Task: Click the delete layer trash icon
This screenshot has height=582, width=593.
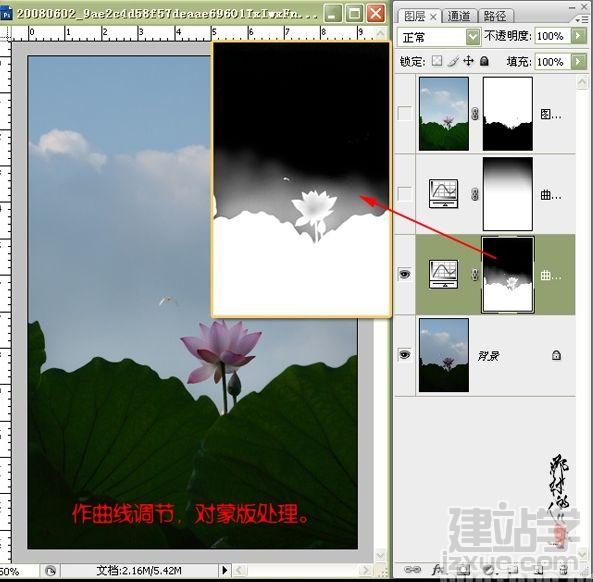Action: [x=564, y=569]
